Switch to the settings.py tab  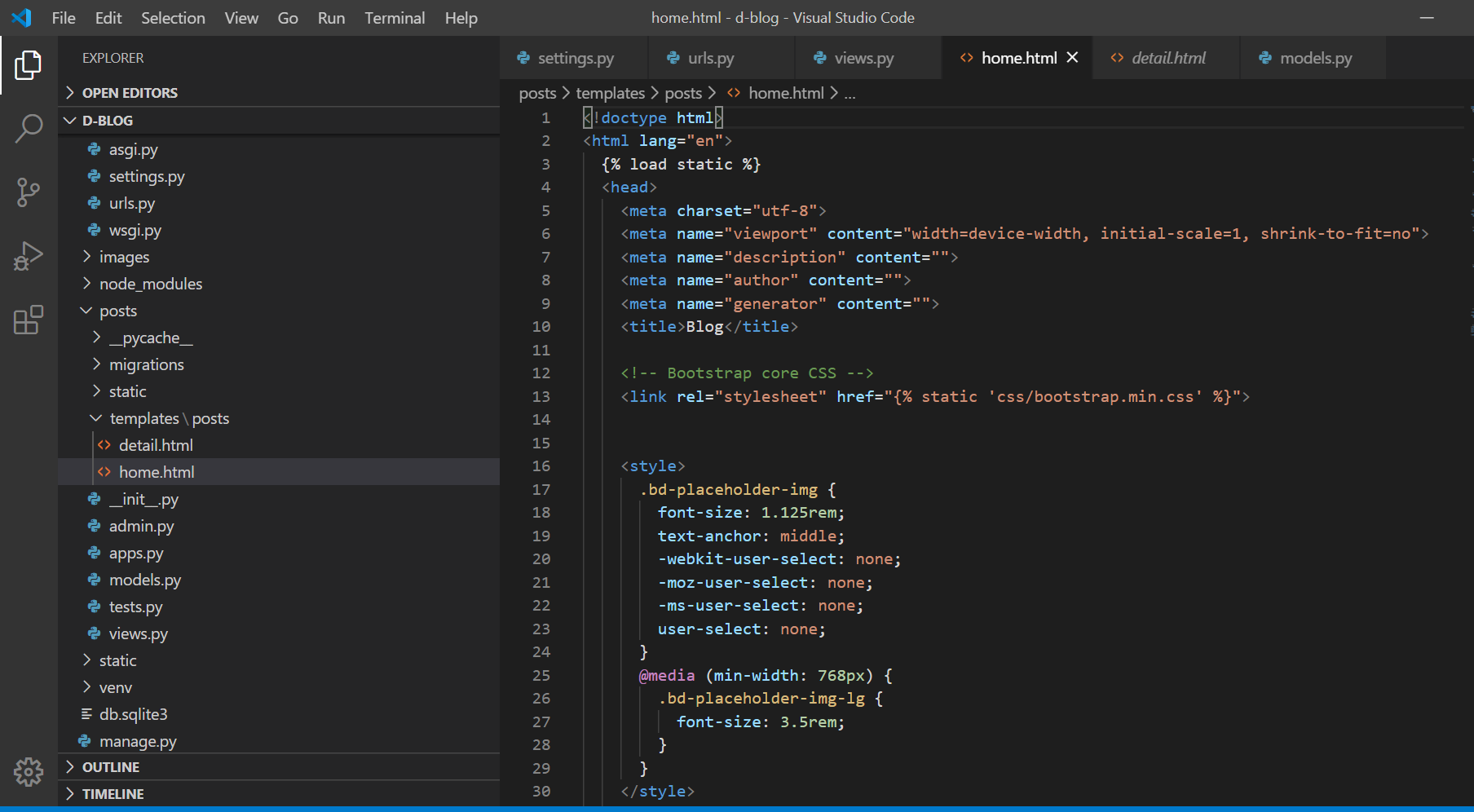pyautogui.click(x=574, y=58)
